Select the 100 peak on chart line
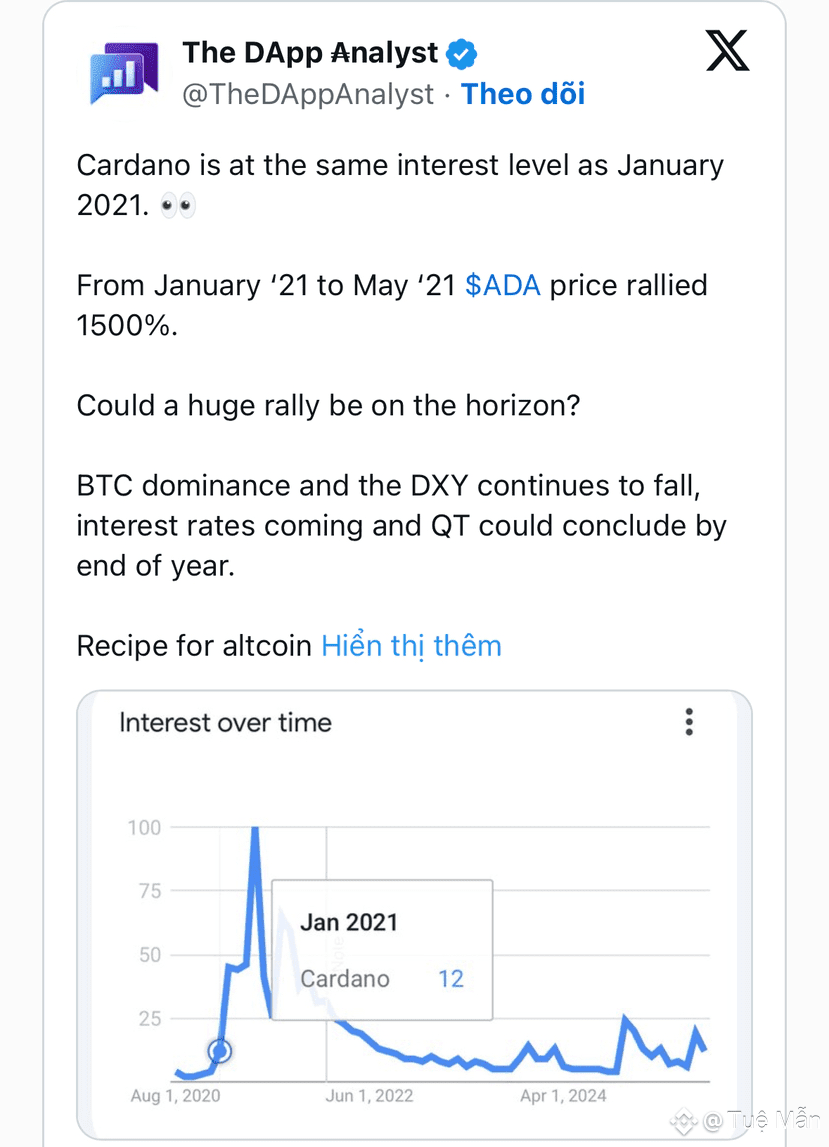This screenshot has height=1147, width=829. (255, 829)
